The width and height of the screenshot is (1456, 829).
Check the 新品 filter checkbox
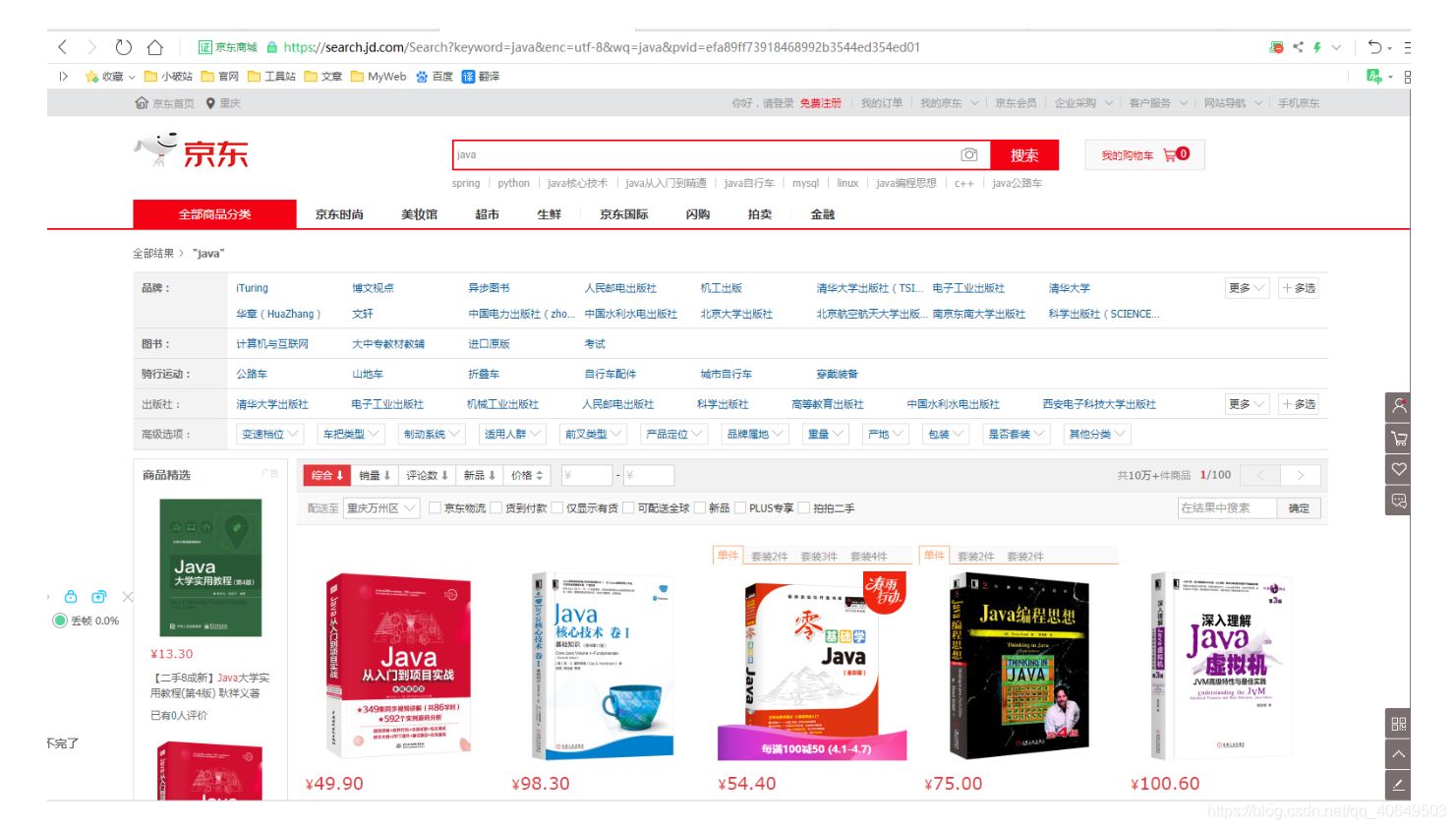[700, 507]
